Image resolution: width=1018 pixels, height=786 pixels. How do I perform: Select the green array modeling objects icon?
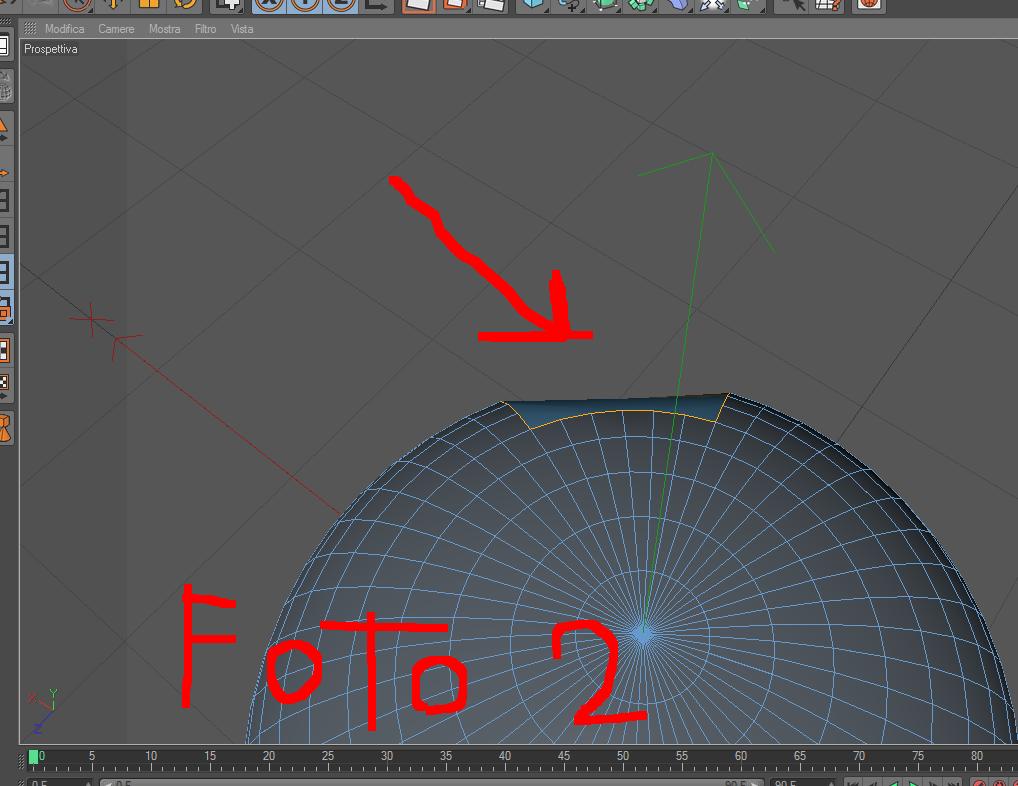[641, 5]
